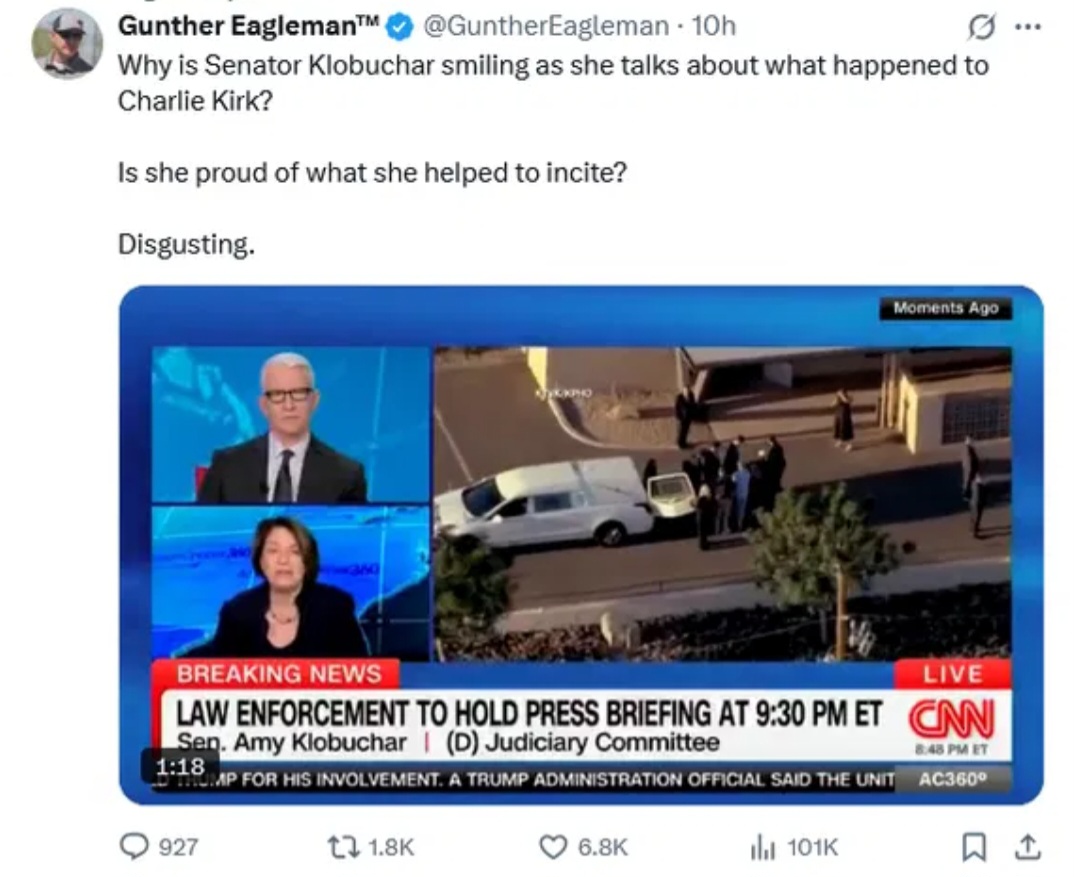Click the Gunther Eagleman display name
The height and width of the screenshot is (877, 1079).
tap(248, 26)
